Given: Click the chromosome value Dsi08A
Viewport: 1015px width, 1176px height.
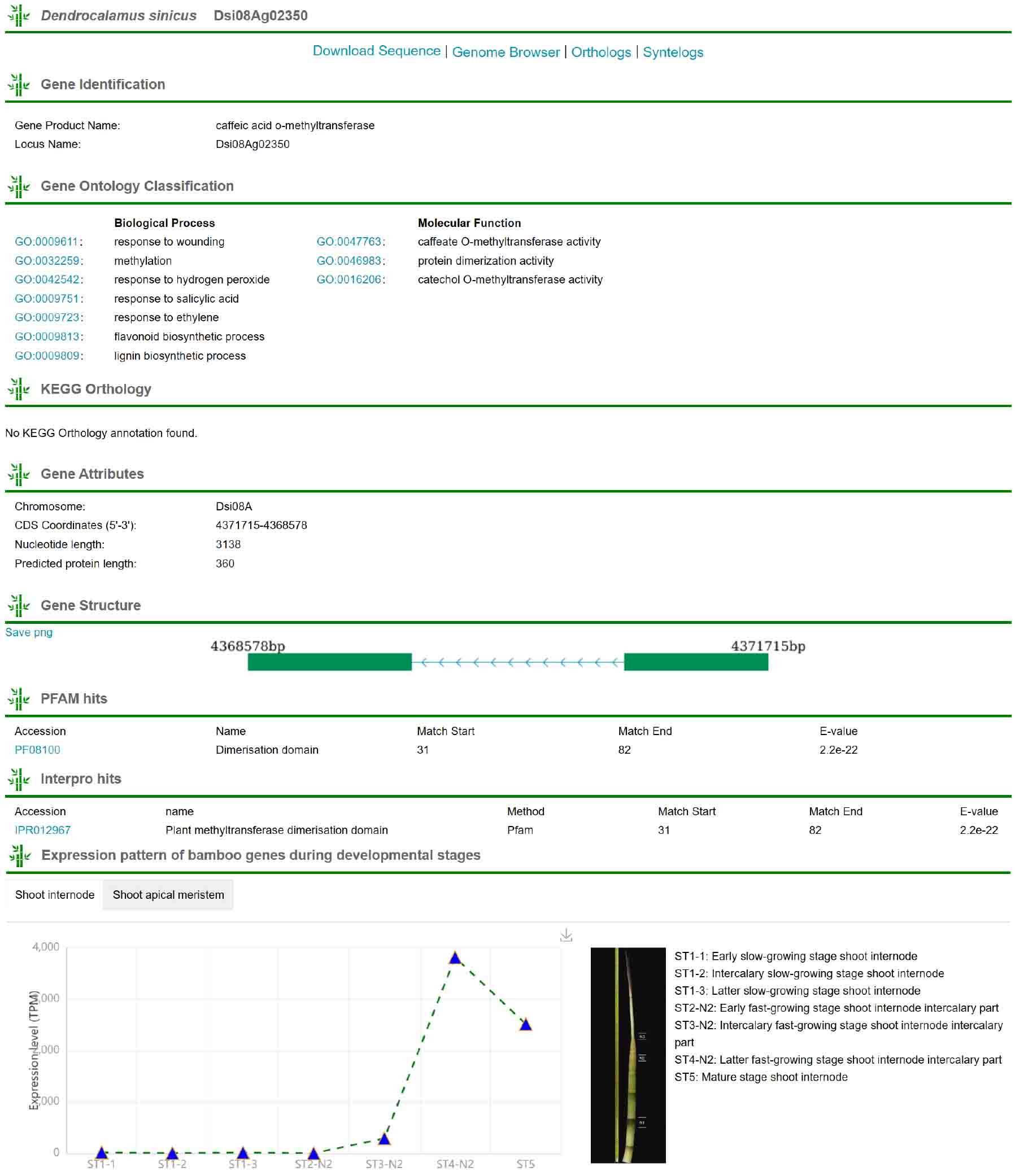Looking at the screenshot, I should [234, 506].
